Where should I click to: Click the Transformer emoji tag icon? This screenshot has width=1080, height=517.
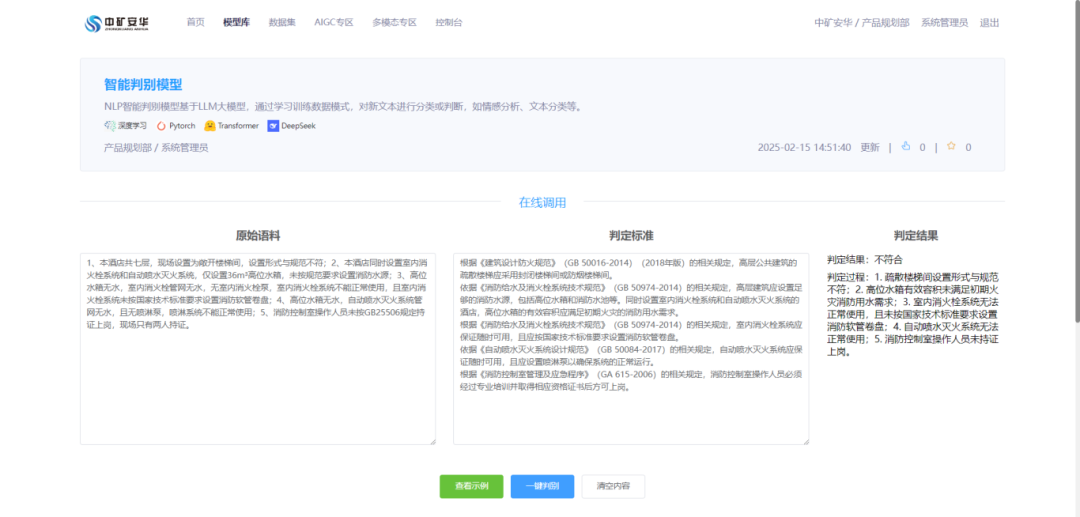pos(209,126)
